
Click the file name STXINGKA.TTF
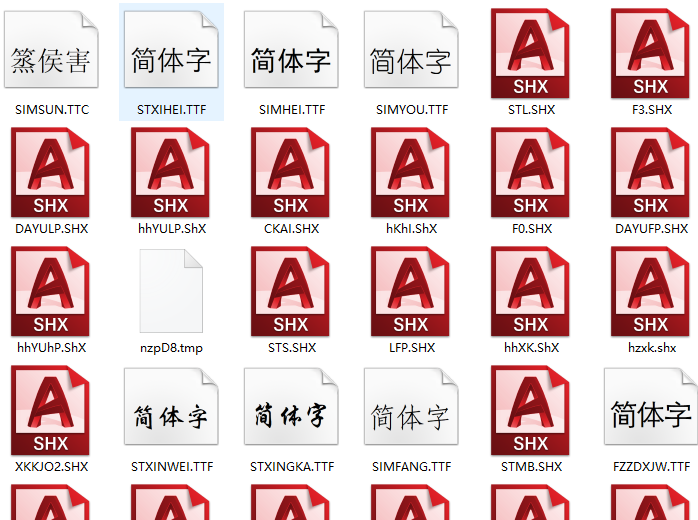pyautogui.click(x=292, y=467)
